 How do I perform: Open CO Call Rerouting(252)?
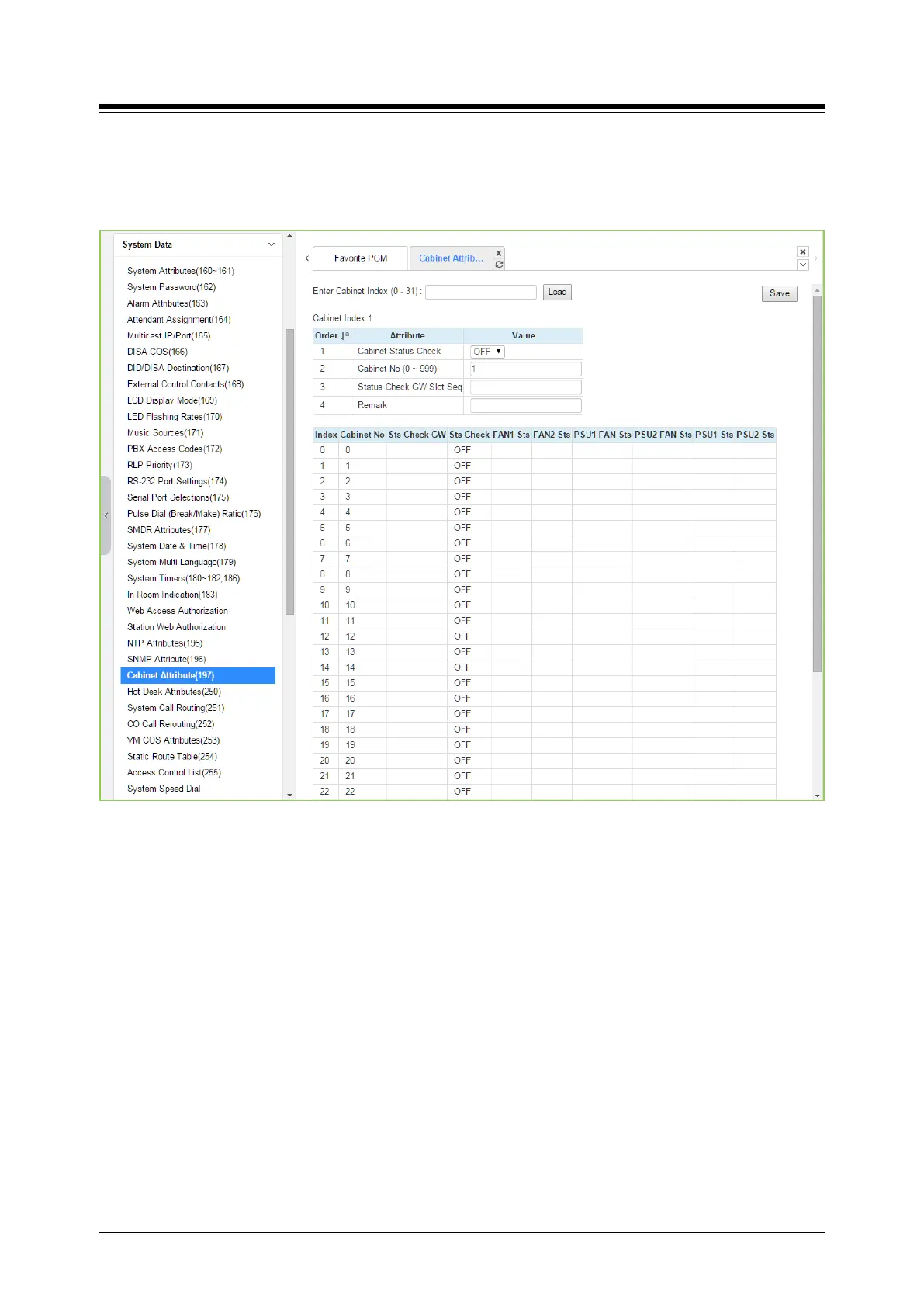coord(171,724)
